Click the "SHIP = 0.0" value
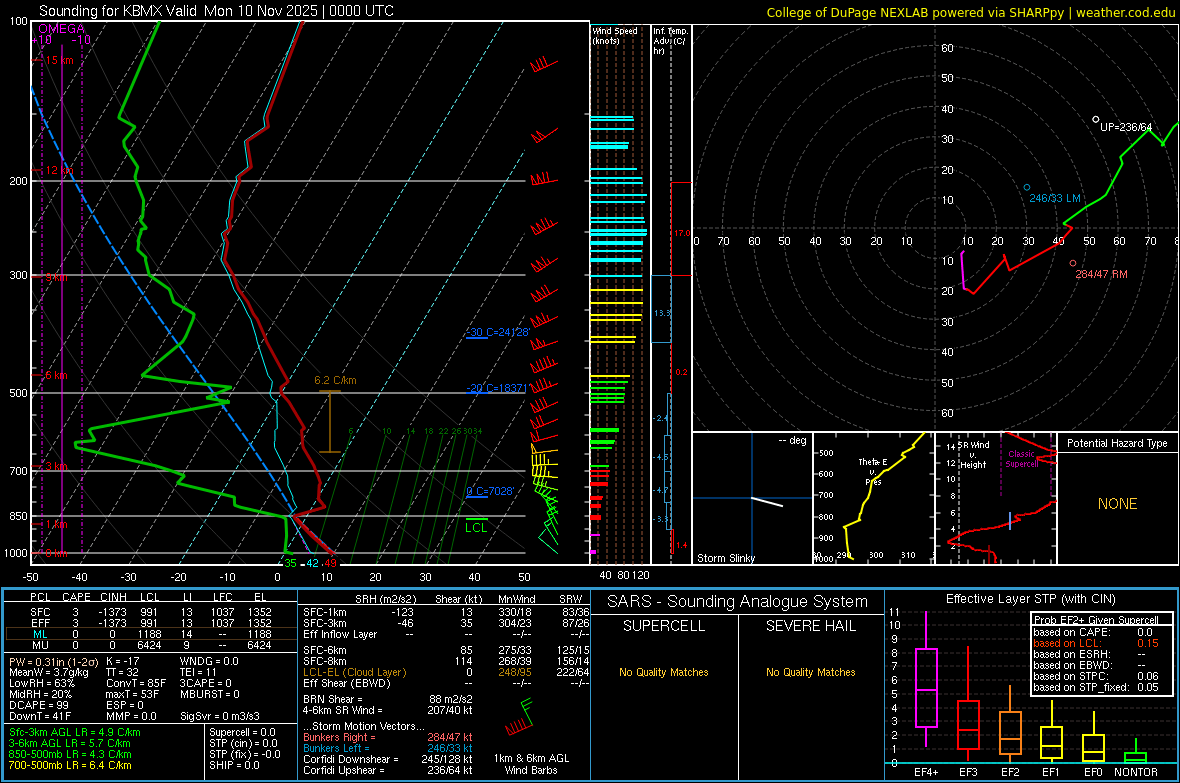The height and width of the screenshot is (783, 1180). coord(234,765)
